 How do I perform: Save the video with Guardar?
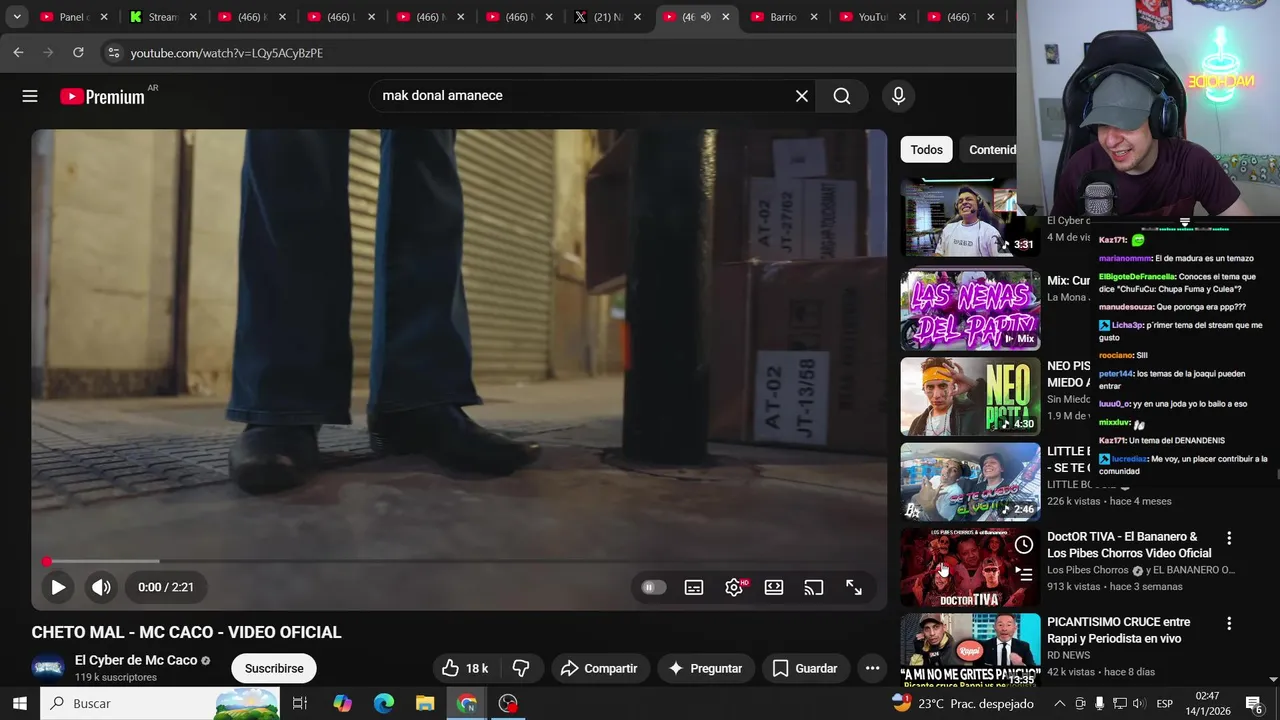tap(805, 668)
